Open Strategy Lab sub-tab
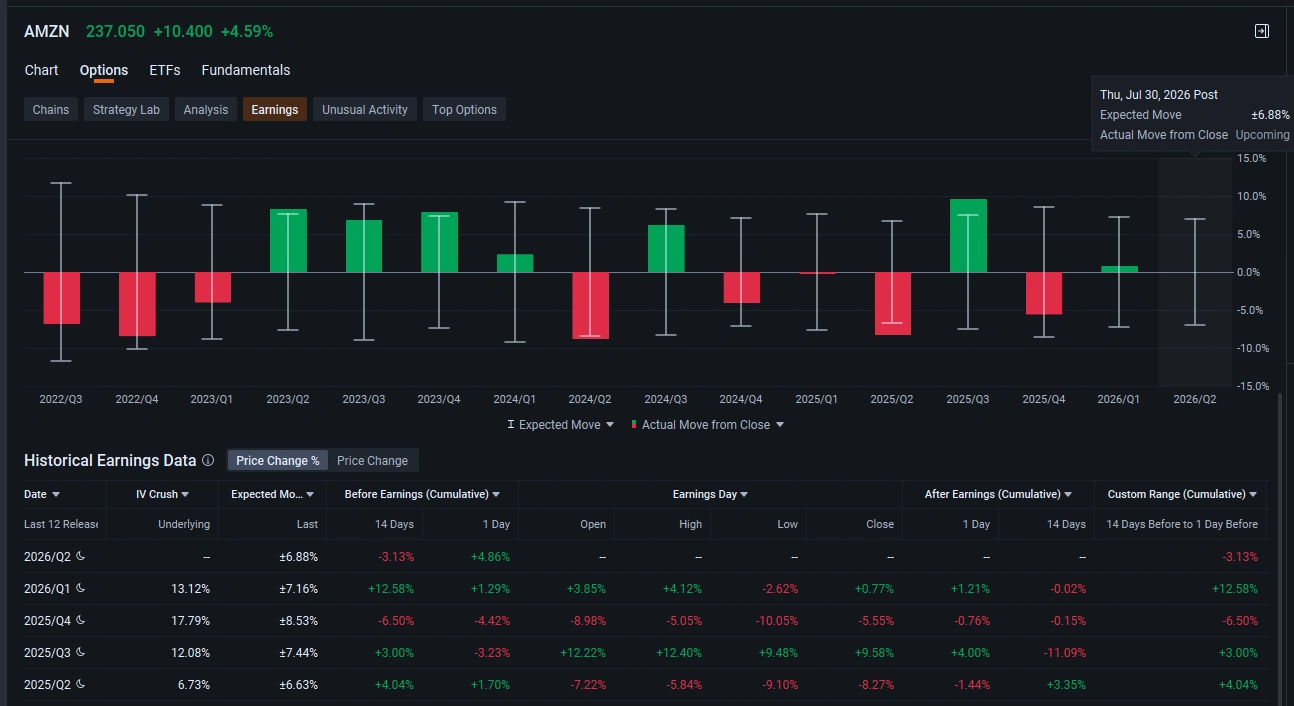This screenshot has height=706, width=1294. [126, 110]
